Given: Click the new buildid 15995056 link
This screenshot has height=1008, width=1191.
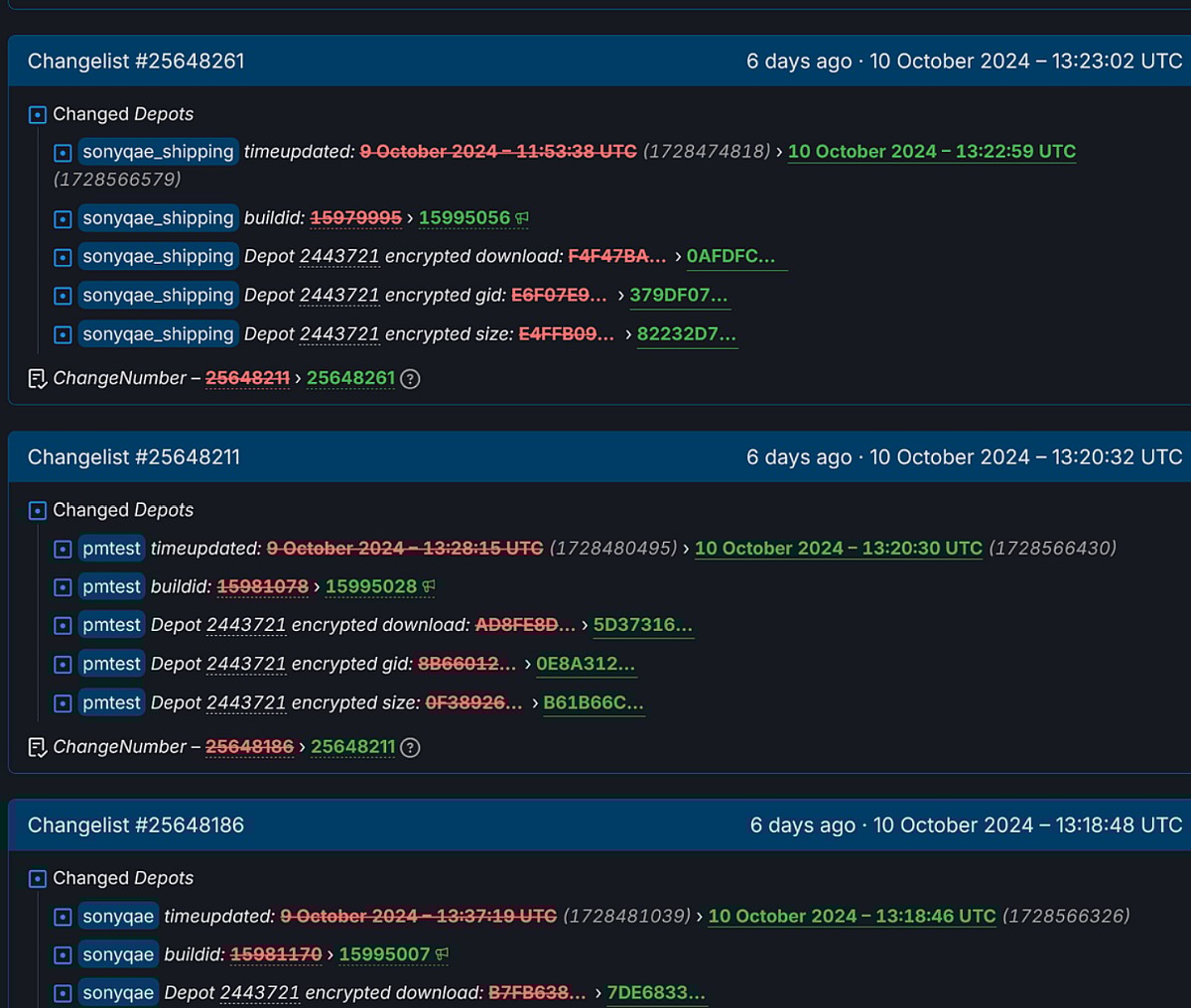Looking at the screenshot, I should click(x=463, y=218).
